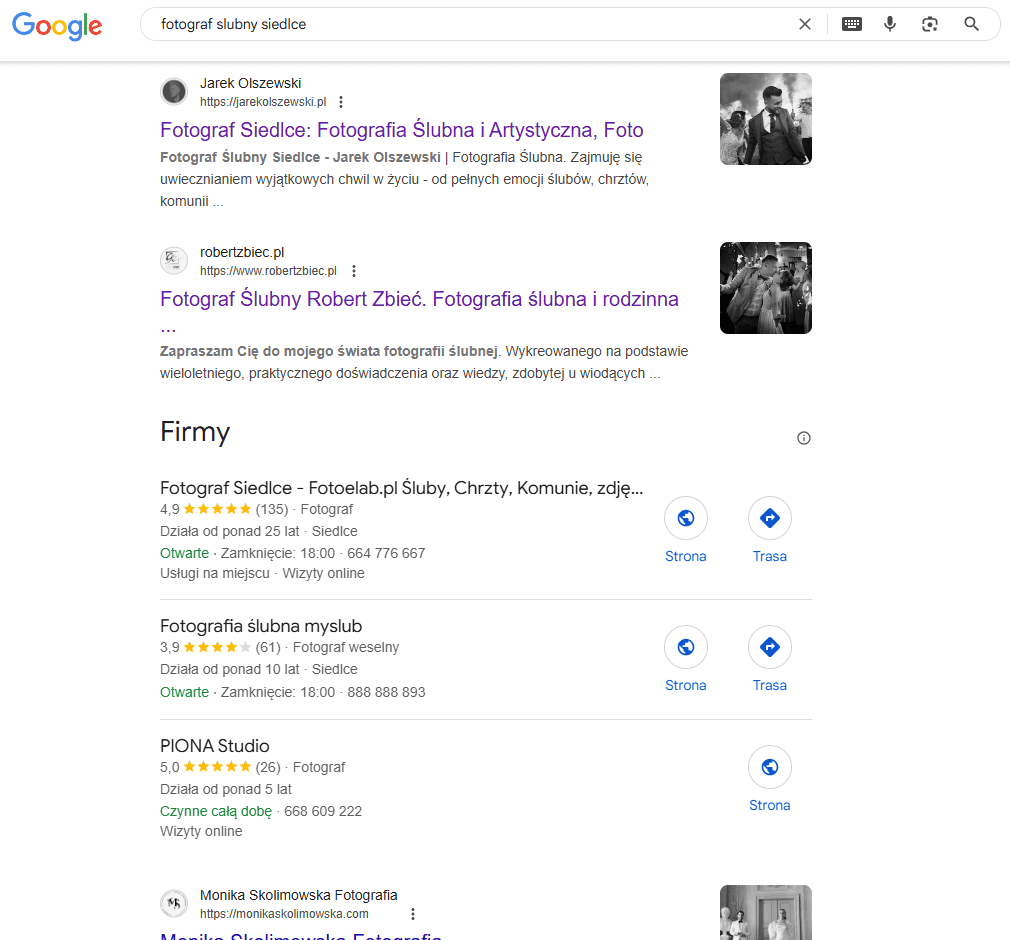The image size is (1010, 940).
Task: Click the robertzbiec.pl favicon
Action: pyautogui.click(x=174, y=260)
